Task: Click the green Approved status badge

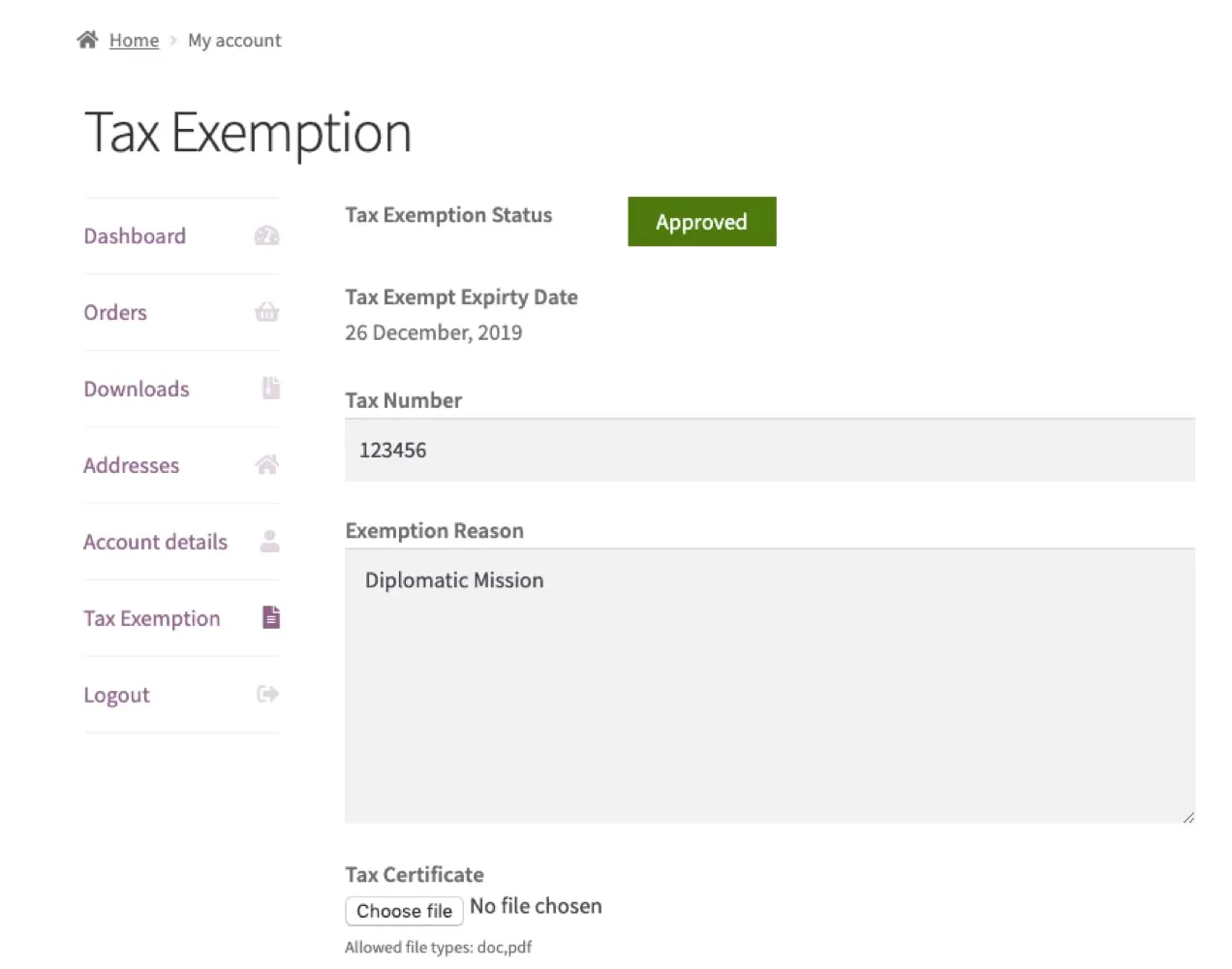Action: pos(702,222)
